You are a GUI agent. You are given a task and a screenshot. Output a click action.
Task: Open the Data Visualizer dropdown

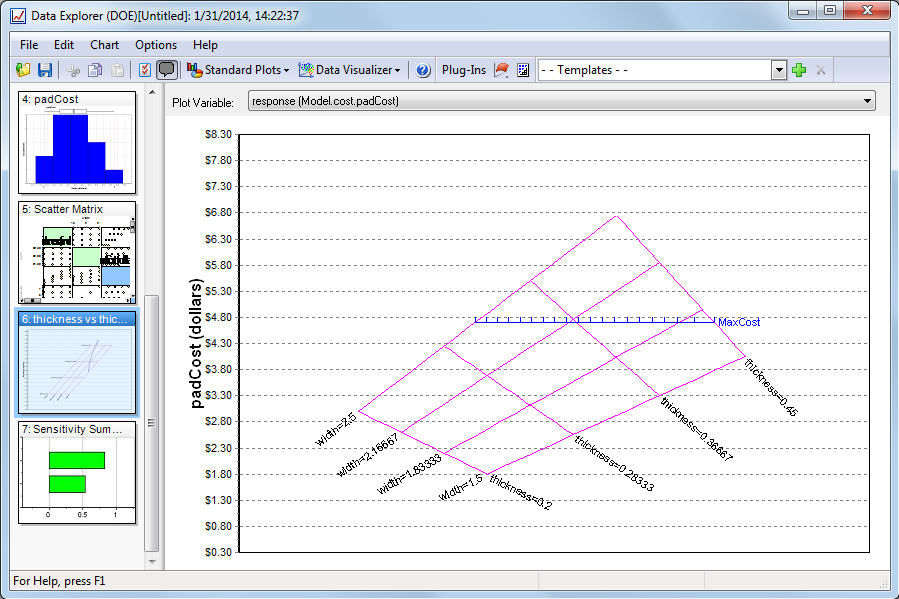point(350,70)
